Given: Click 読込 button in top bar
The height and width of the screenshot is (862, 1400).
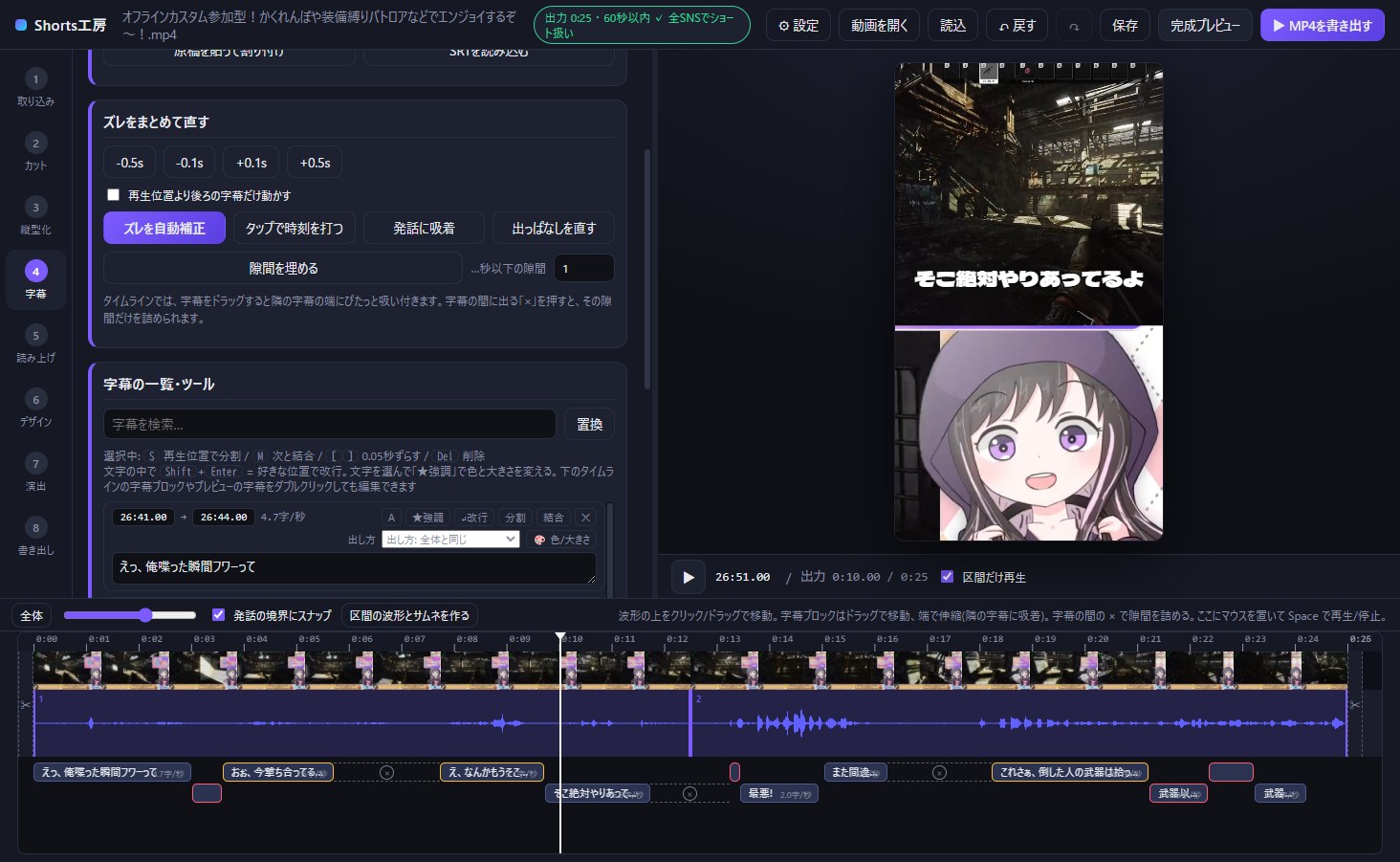Looking at the screenshot, I should [952, 26].
